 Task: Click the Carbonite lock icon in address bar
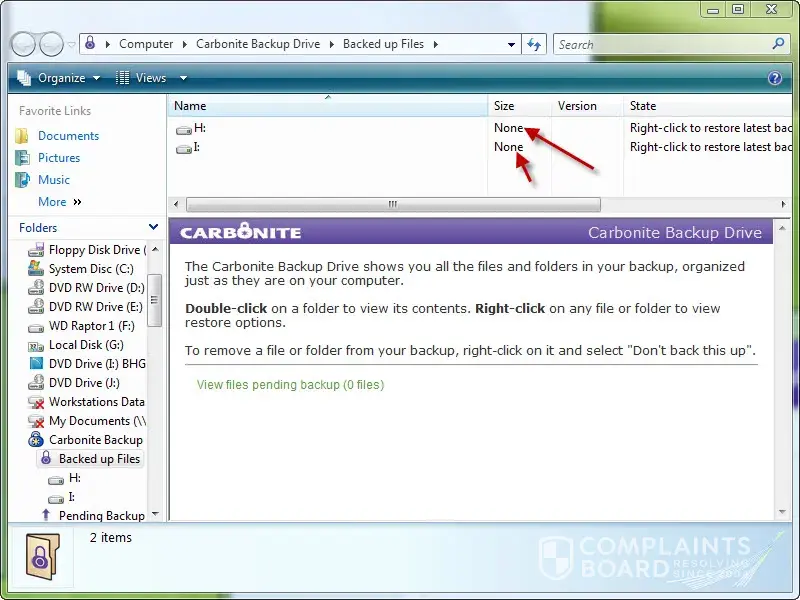(x=90, y=43)
